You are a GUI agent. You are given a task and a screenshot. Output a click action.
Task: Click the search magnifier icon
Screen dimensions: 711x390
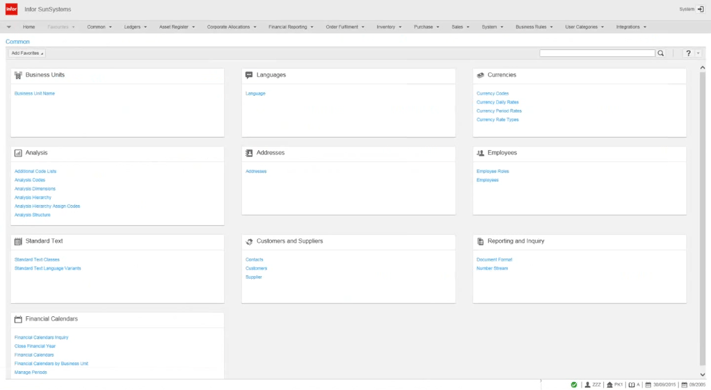point(661,53)
